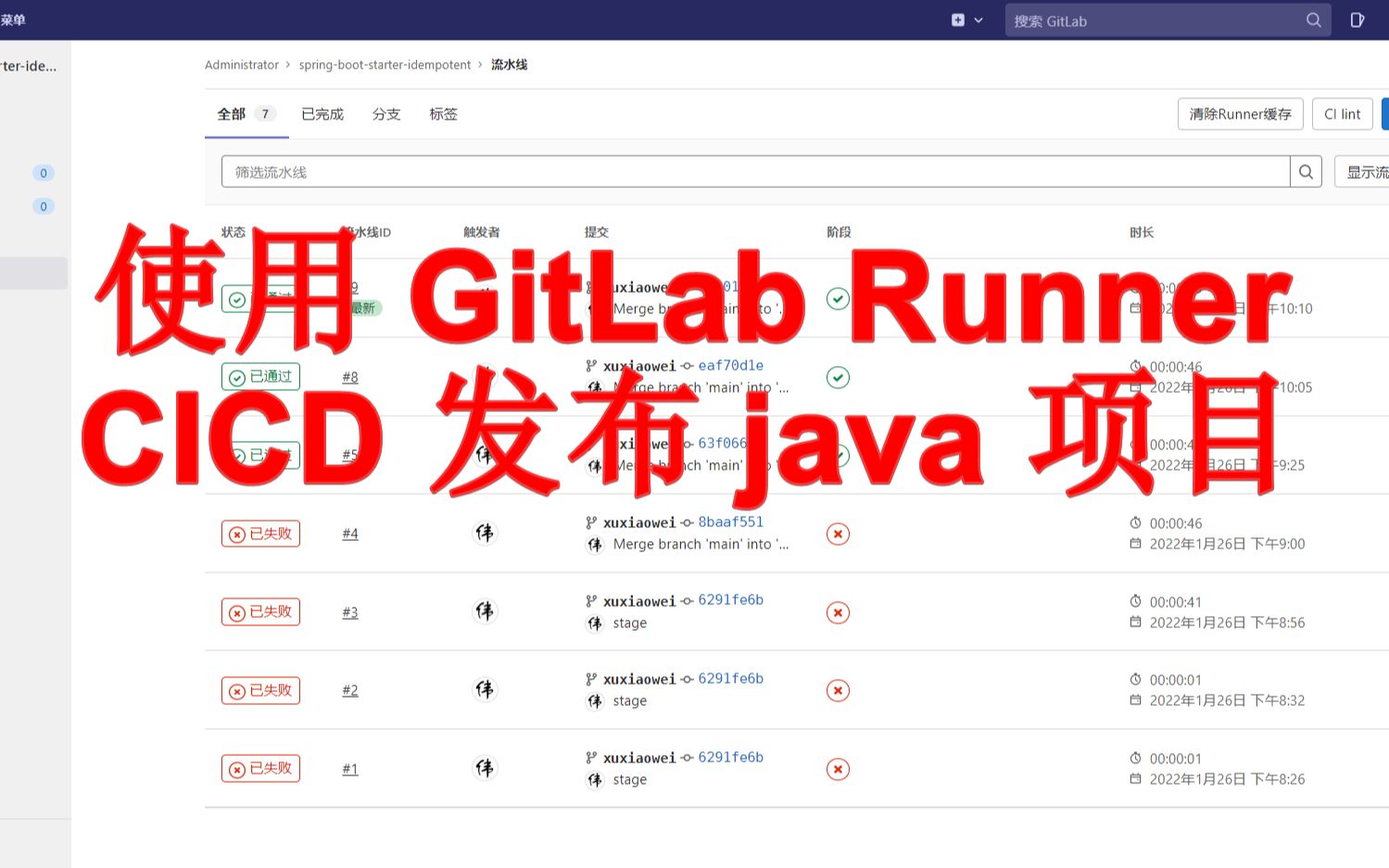The image size is (1389, 868).
Task: Open the 已失败 status badge of pipeline #1
Action: [260, 768]
